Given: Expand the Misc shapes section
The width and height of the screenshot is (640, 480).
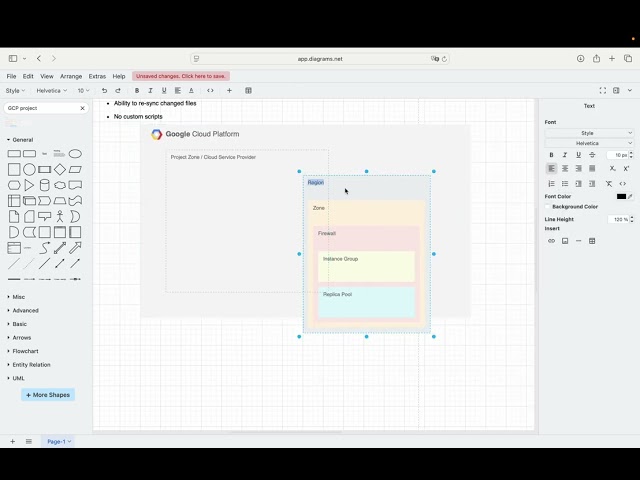Looking at the screenshot, I should pos(16,297).
